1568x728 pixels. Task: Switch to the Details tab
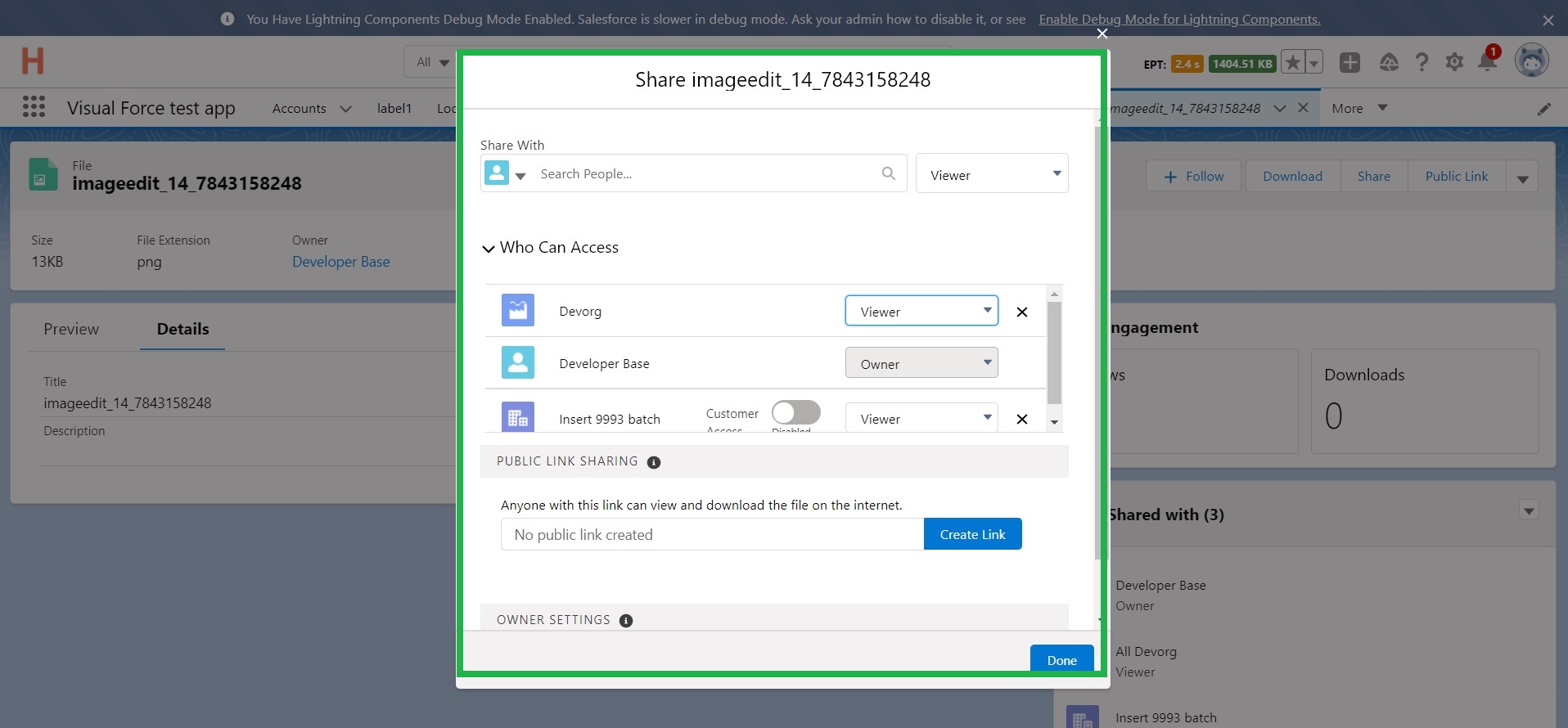[x=182, y=329]
